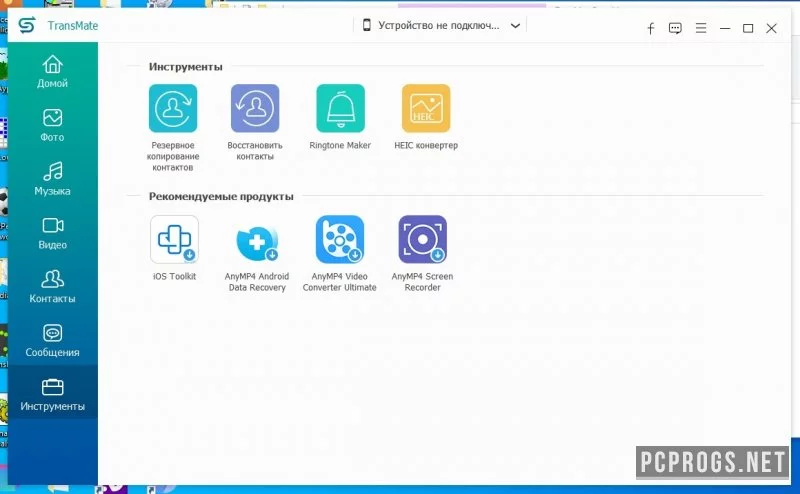The width and height of the screenshot is (800, 494).
Task: Download the iOS Toolkit product
Action: (174, 239)
